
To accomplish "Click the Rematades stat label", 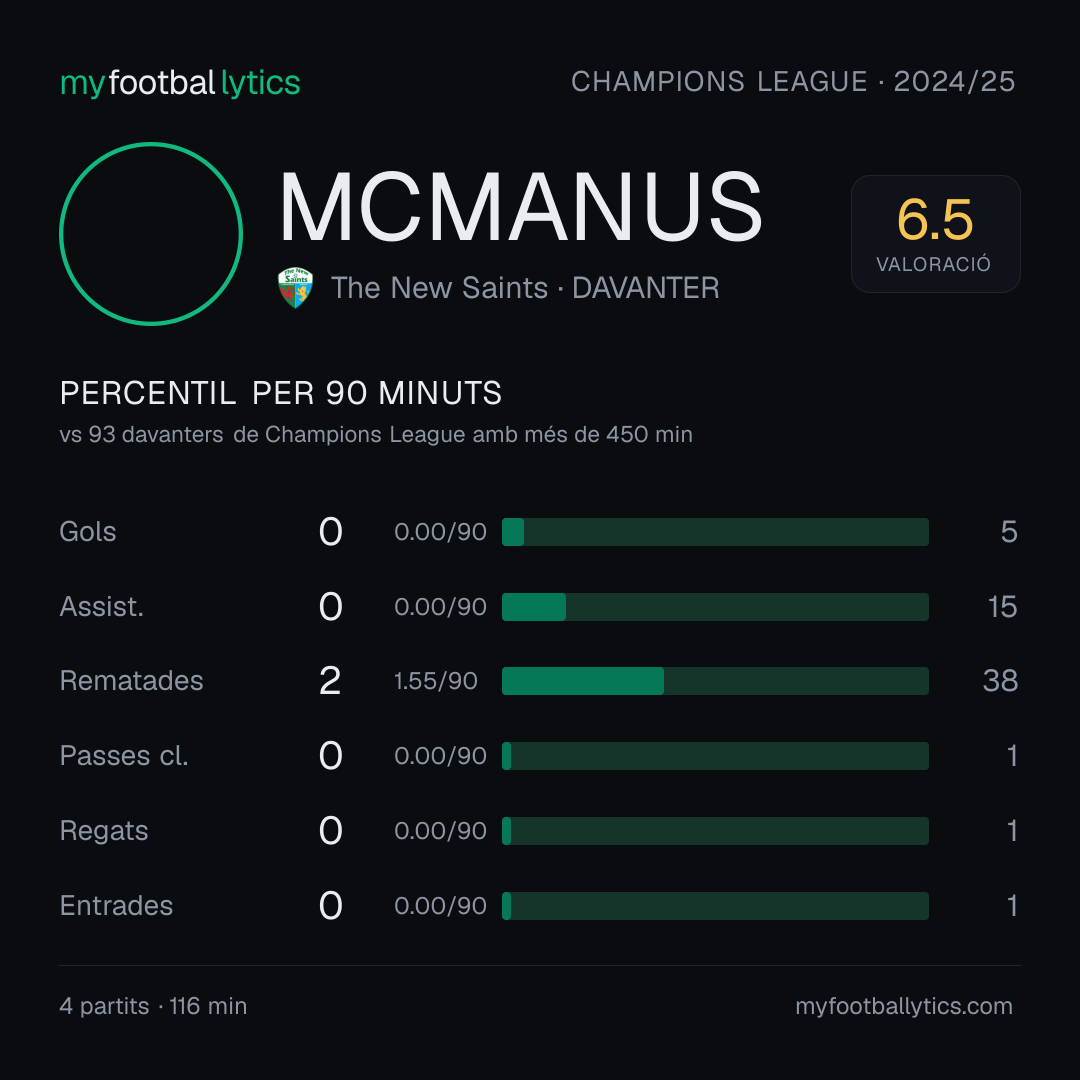I will tap(132, 681).
